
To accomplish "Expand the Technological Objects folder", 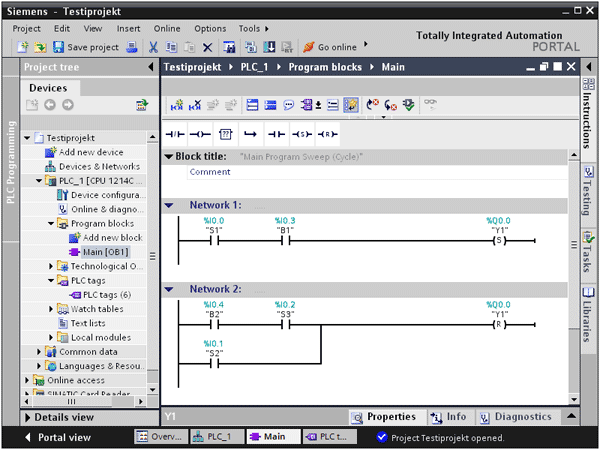I will (51, 266).
